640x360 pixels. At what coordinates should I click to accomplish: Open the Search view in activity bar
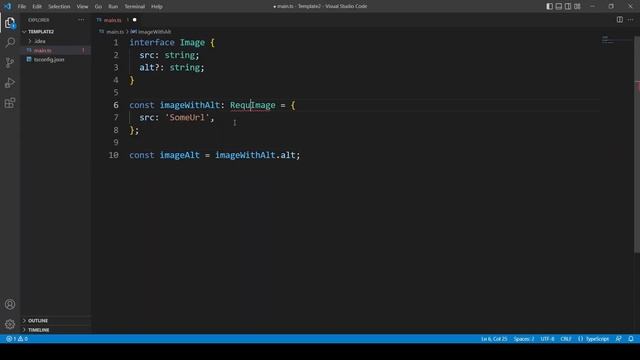tap(10, 42)
